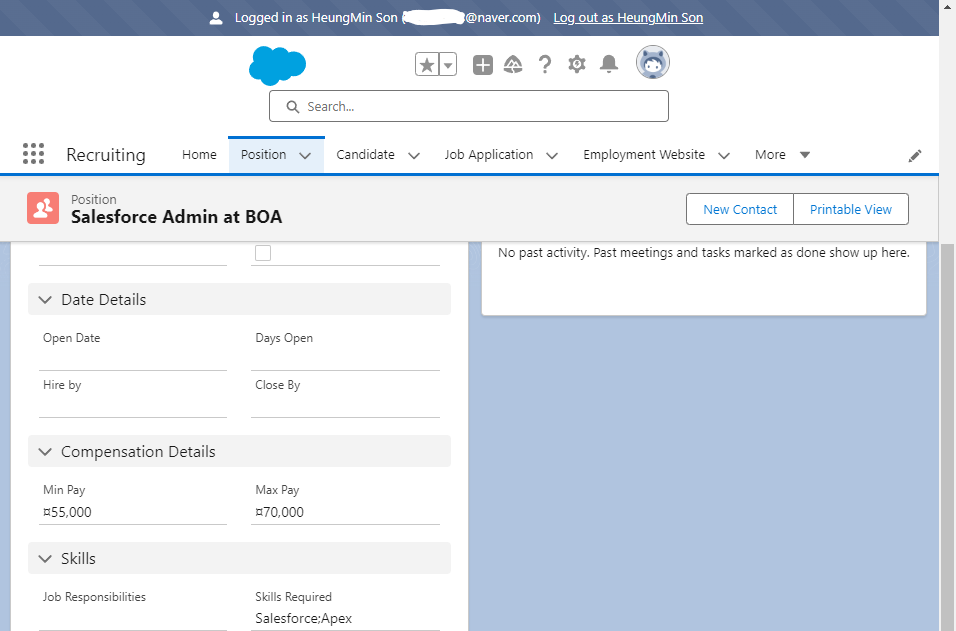Viewport: 956px width, 631px height.
Task: Open the Position tab
Action: [263, 155]
